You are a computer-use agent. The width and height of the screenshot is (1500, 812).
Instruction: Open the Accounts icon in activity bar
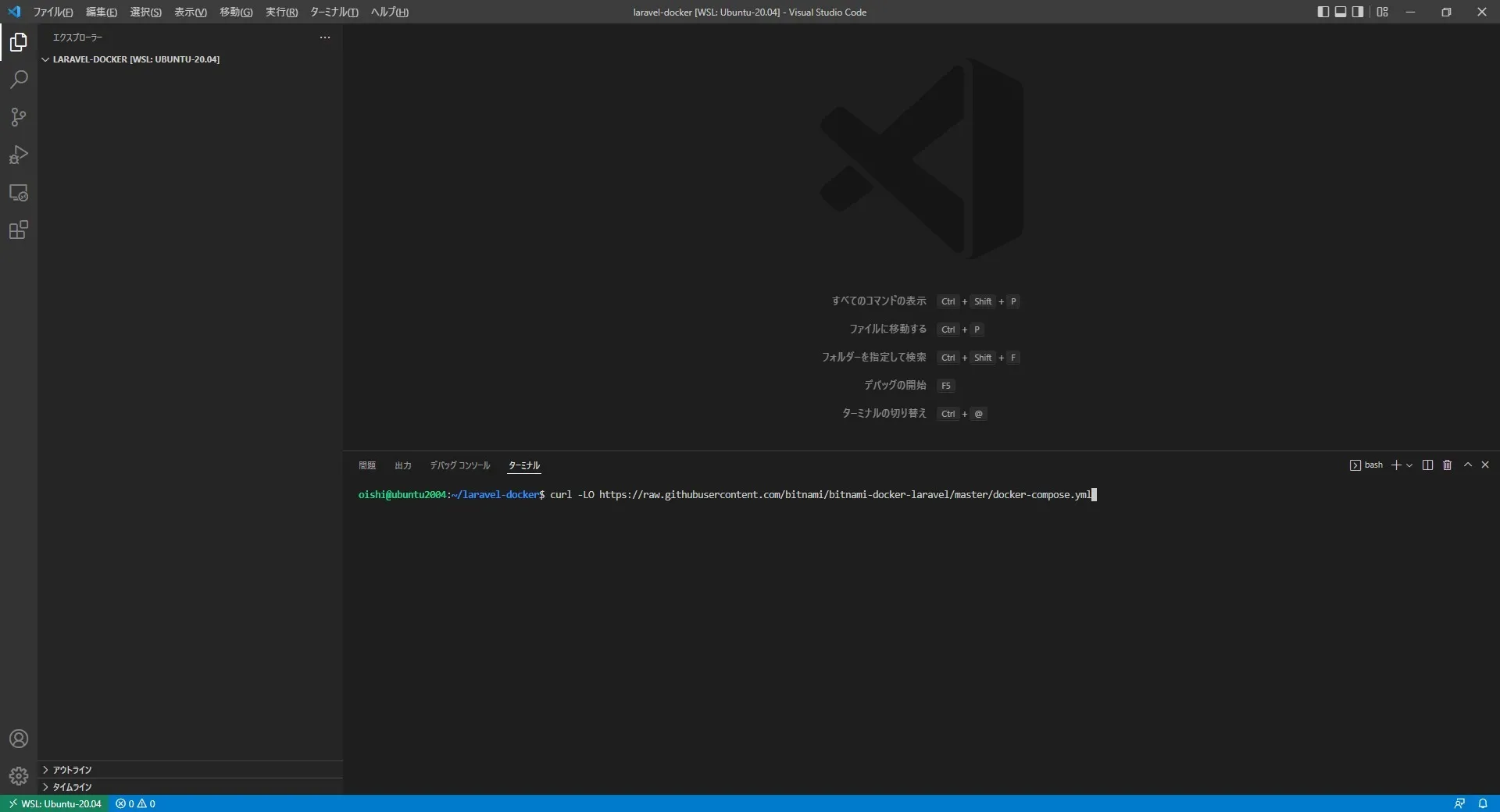click(x=19, y=739)
